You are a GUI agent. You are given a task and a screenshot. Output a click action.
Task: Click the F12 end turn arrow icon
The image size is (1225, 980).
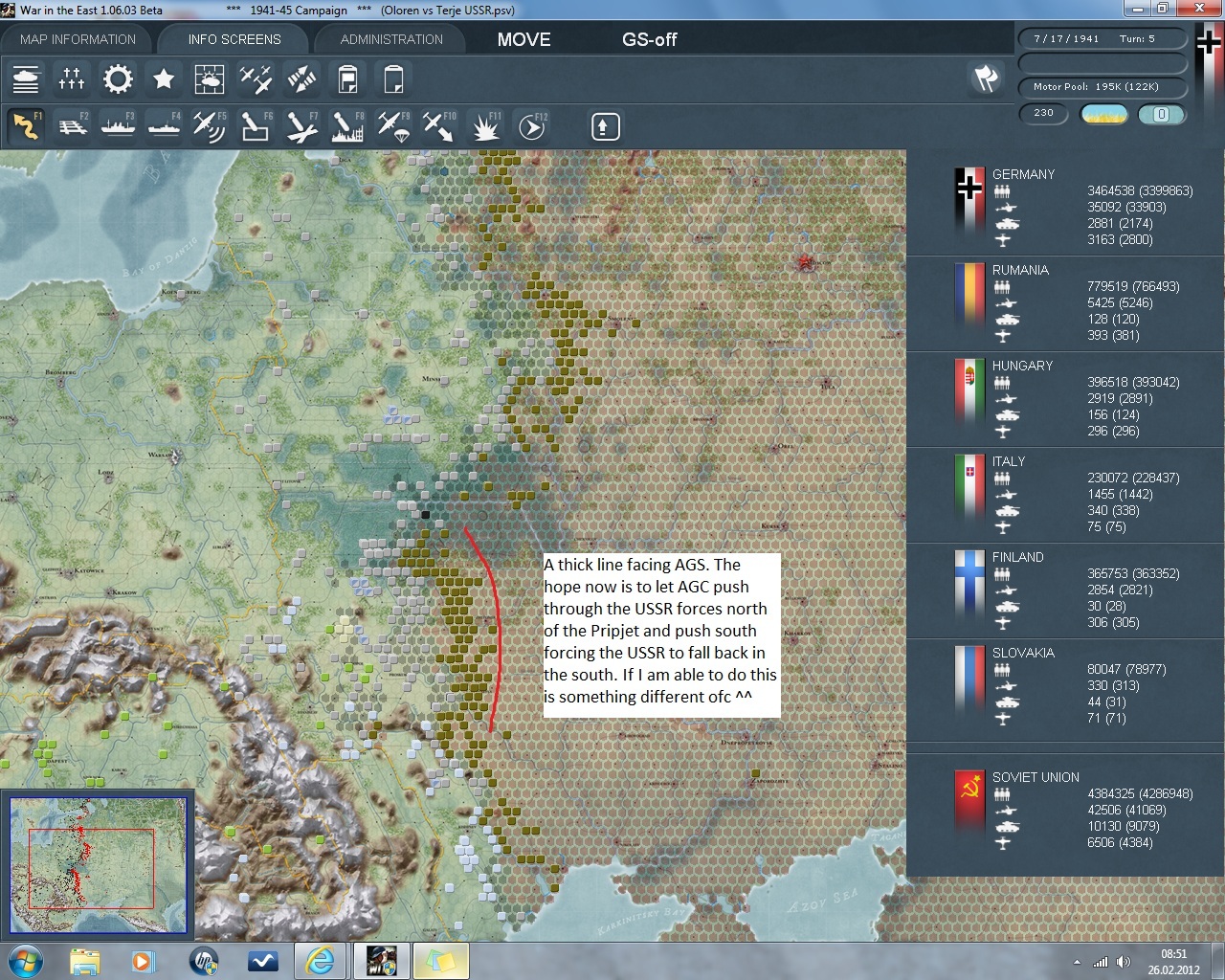(x=532, y=126)
